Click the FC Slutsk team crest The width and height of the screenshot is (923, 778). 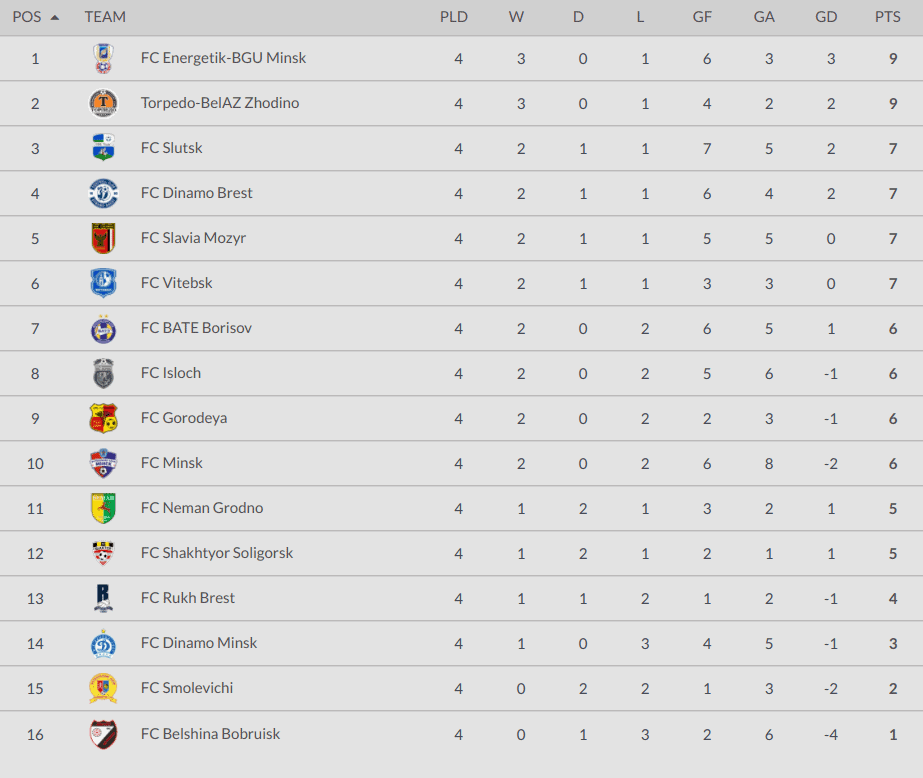pyautogui.click(x=103, y=148)
